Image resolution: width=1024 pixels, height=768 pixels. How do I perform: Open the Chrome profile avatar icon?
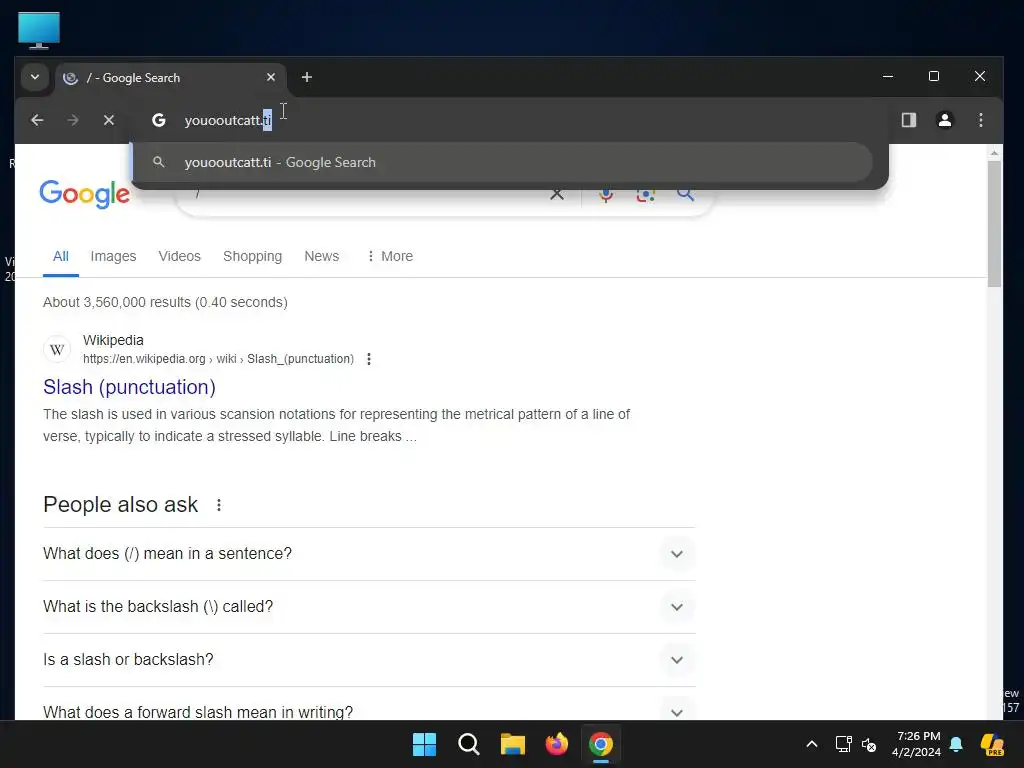[944, 120]
